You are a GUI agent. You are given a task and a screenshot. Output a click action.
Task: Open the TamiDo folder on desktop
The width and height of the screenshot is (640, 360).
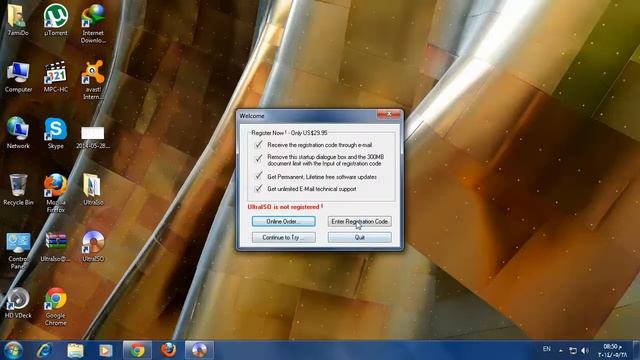[18, 20]
